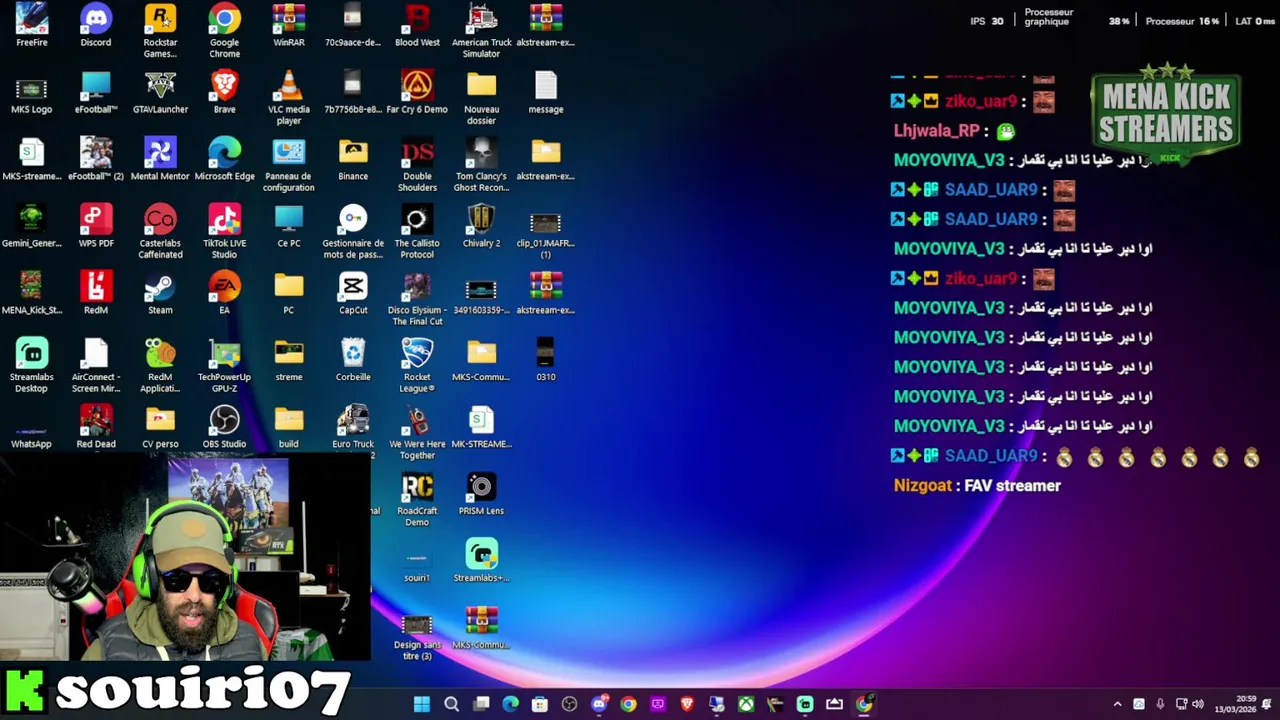Launch Chivalry 2 shortcut
Image resolution: width=1280 pixels, height=720 pixels.
(481, 226)
